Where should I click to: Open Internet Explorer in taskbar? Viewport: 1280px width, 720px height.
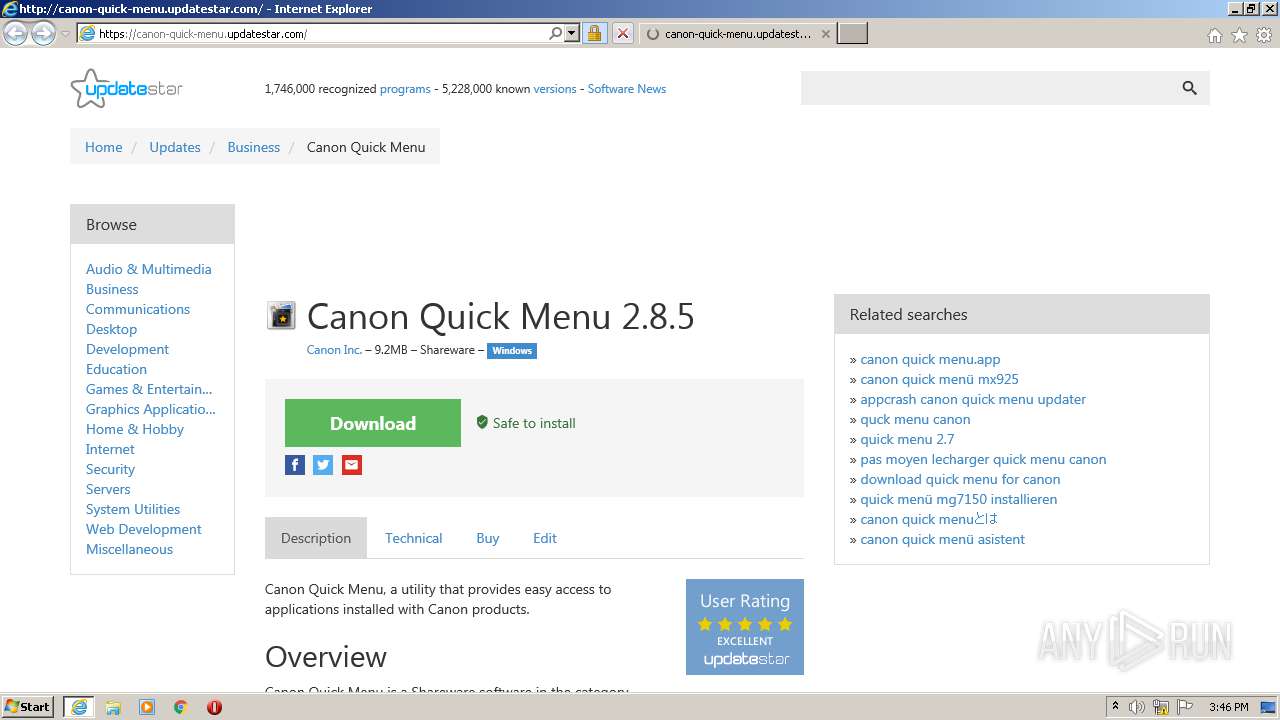[x=79, y=707]
